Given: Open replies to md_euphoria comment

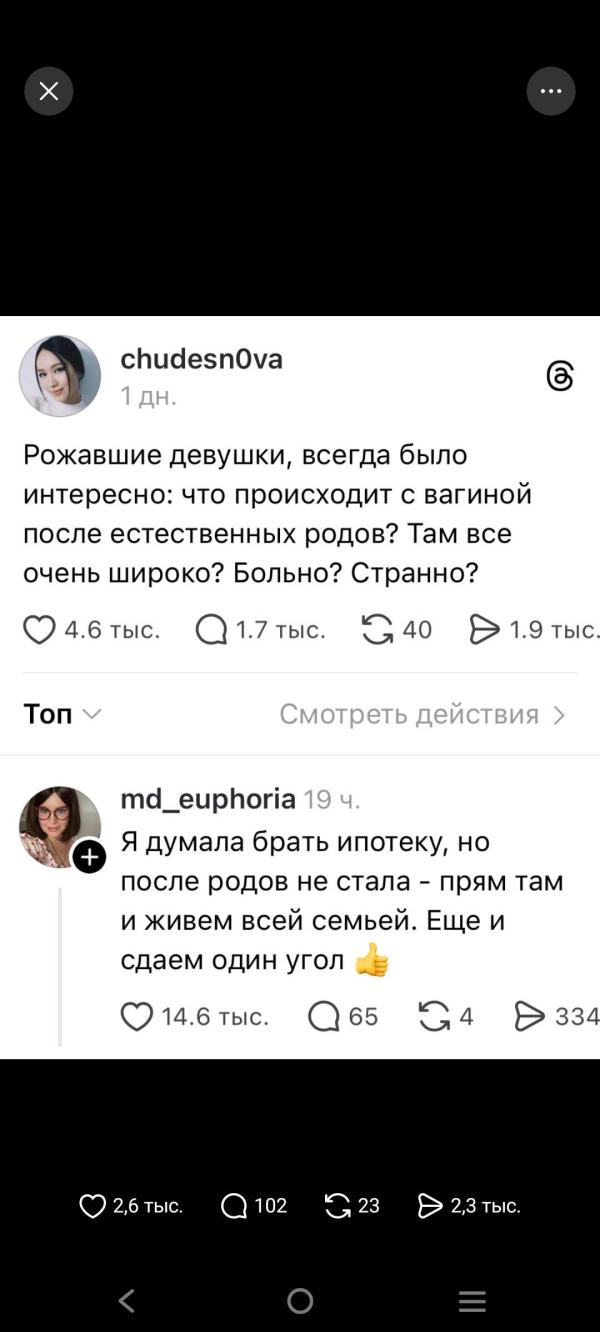Looking at the screenshot, I should pyautogui.click(x=324, y=1017).
